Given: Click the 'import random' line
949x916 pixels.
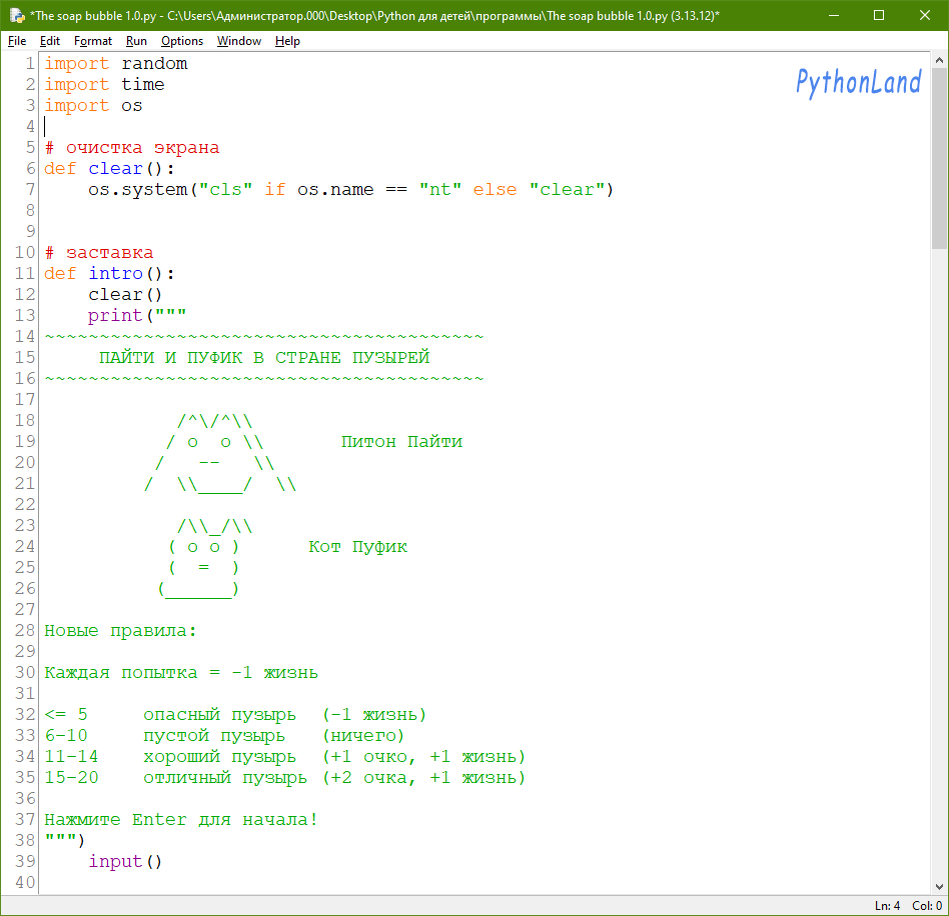Looking at the screenshot, I should tap(116, 64).
